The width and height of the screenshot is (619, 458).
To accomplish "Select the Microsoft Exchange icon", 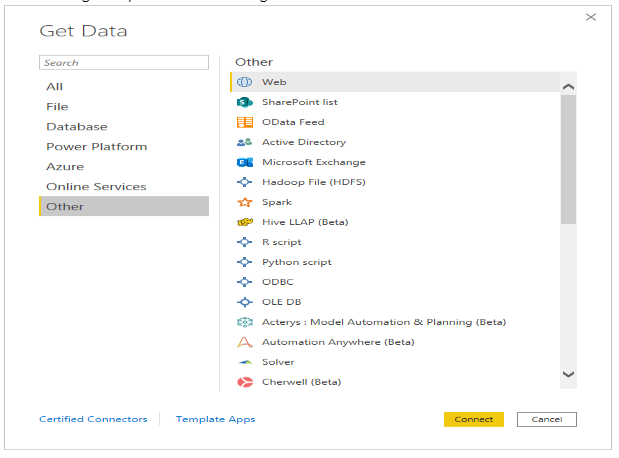I will click(245, 162).
